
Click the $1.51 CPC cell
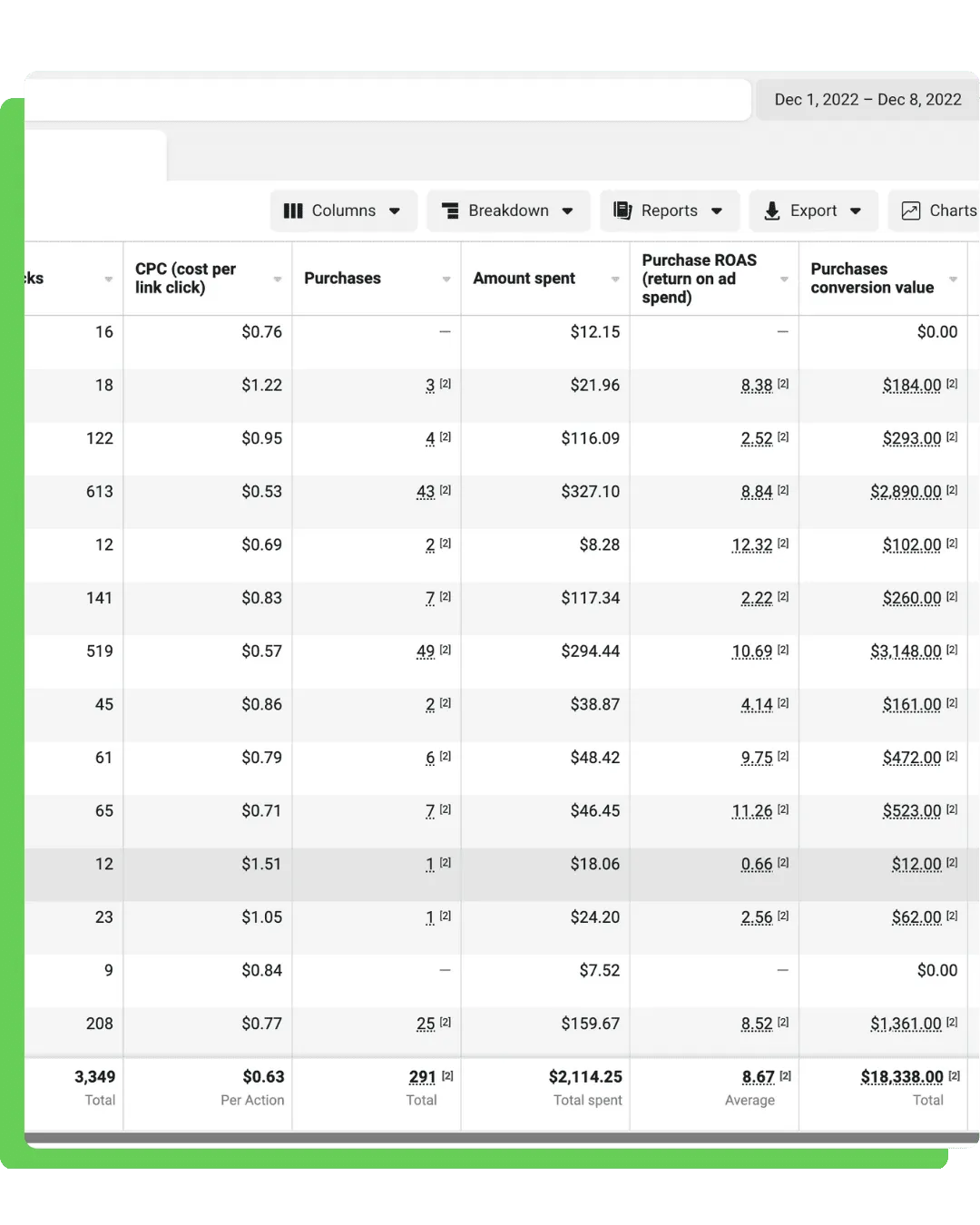click(261, 865)
